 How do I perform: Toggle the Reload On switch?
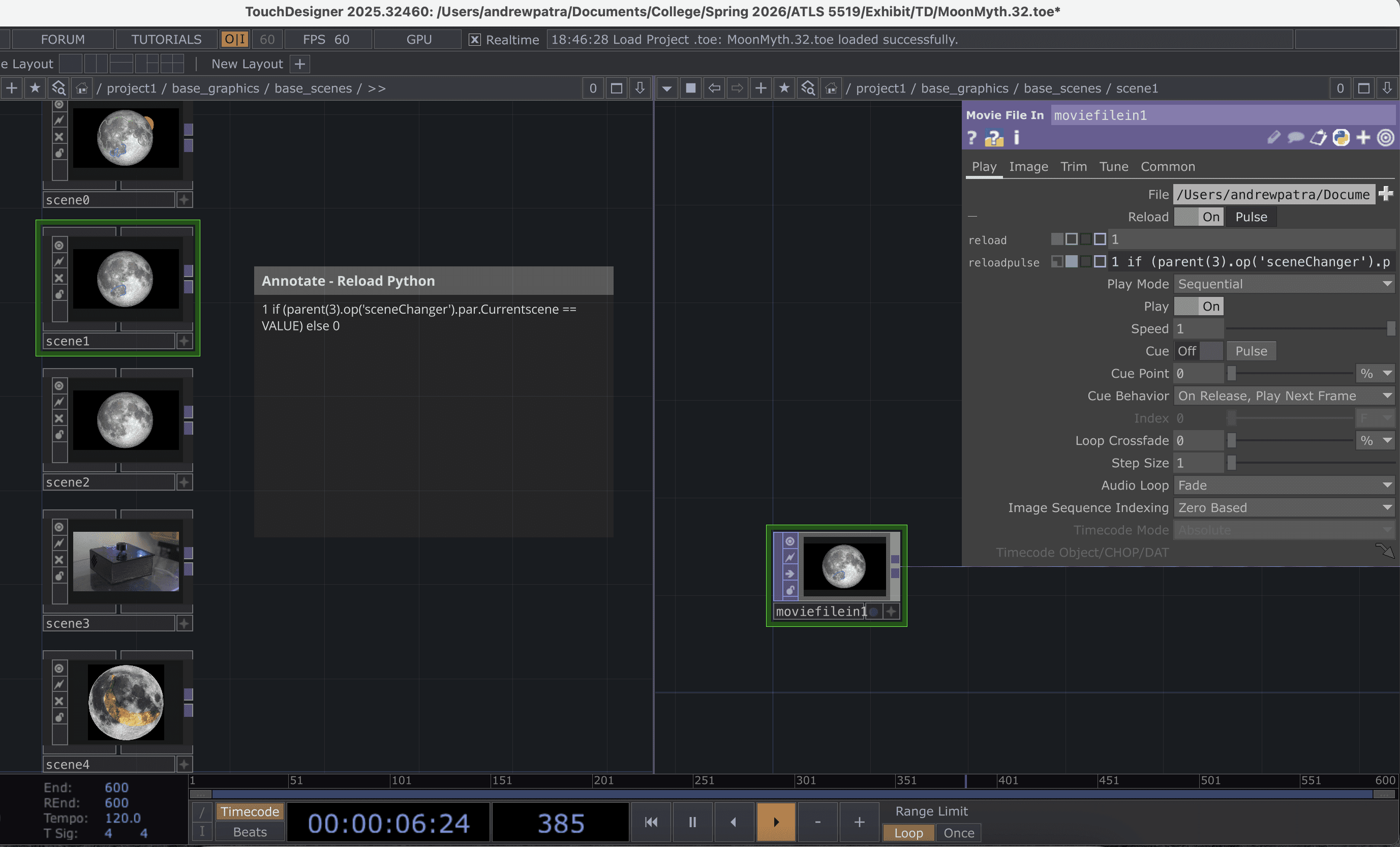(x=1198, y=217)
